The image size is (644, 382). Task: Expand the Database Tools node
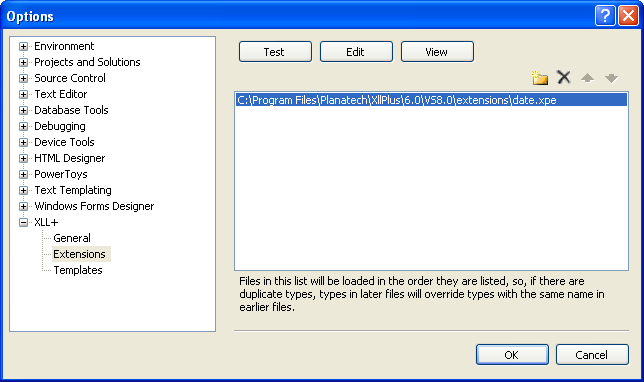[23, 110]
